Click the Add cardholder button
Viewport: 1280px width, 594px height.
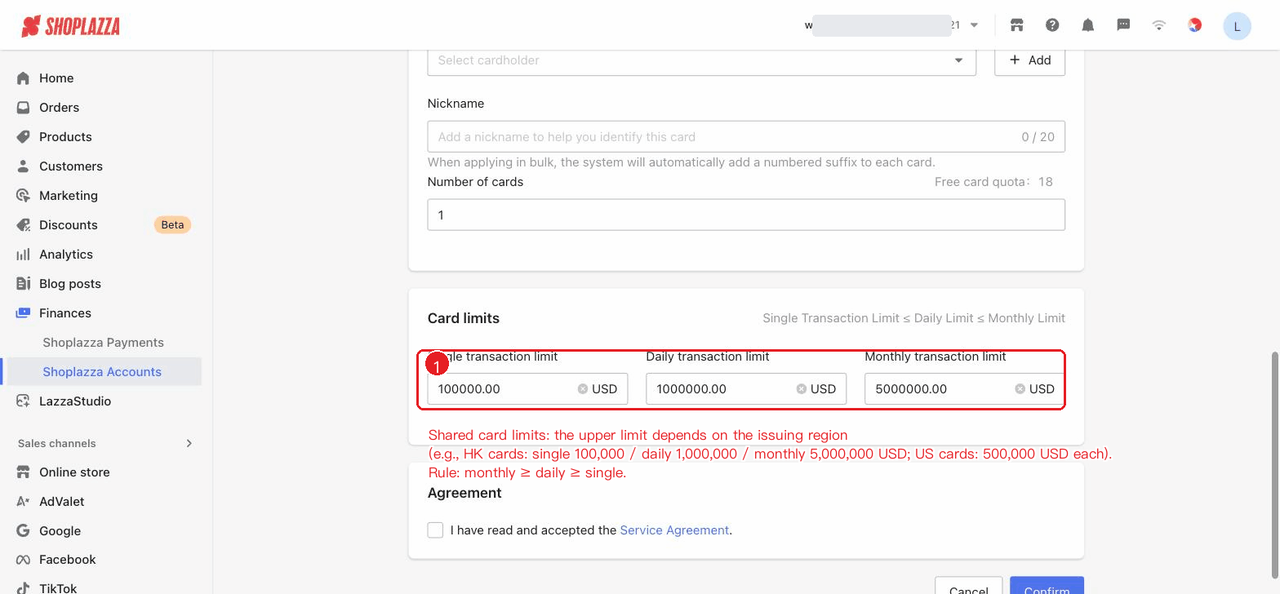[x=1030, y=60]
